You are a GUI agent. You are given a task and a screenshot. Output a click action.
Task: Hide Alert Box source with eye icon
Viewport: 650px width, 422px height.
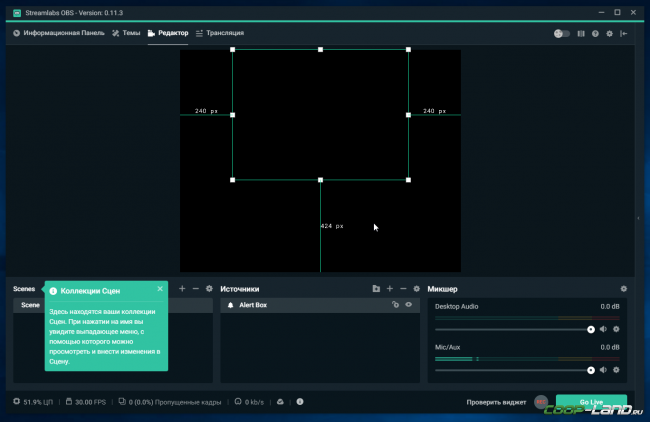[409, 305]
